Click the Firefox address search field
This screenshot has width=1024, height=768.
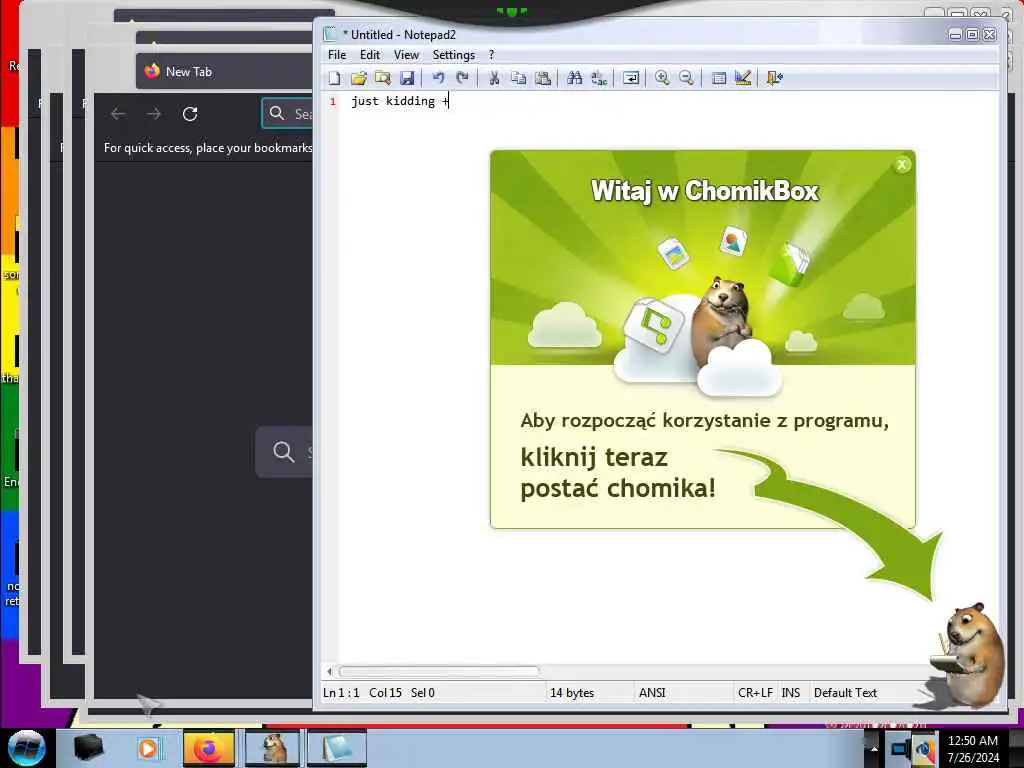tap(287, 114)
